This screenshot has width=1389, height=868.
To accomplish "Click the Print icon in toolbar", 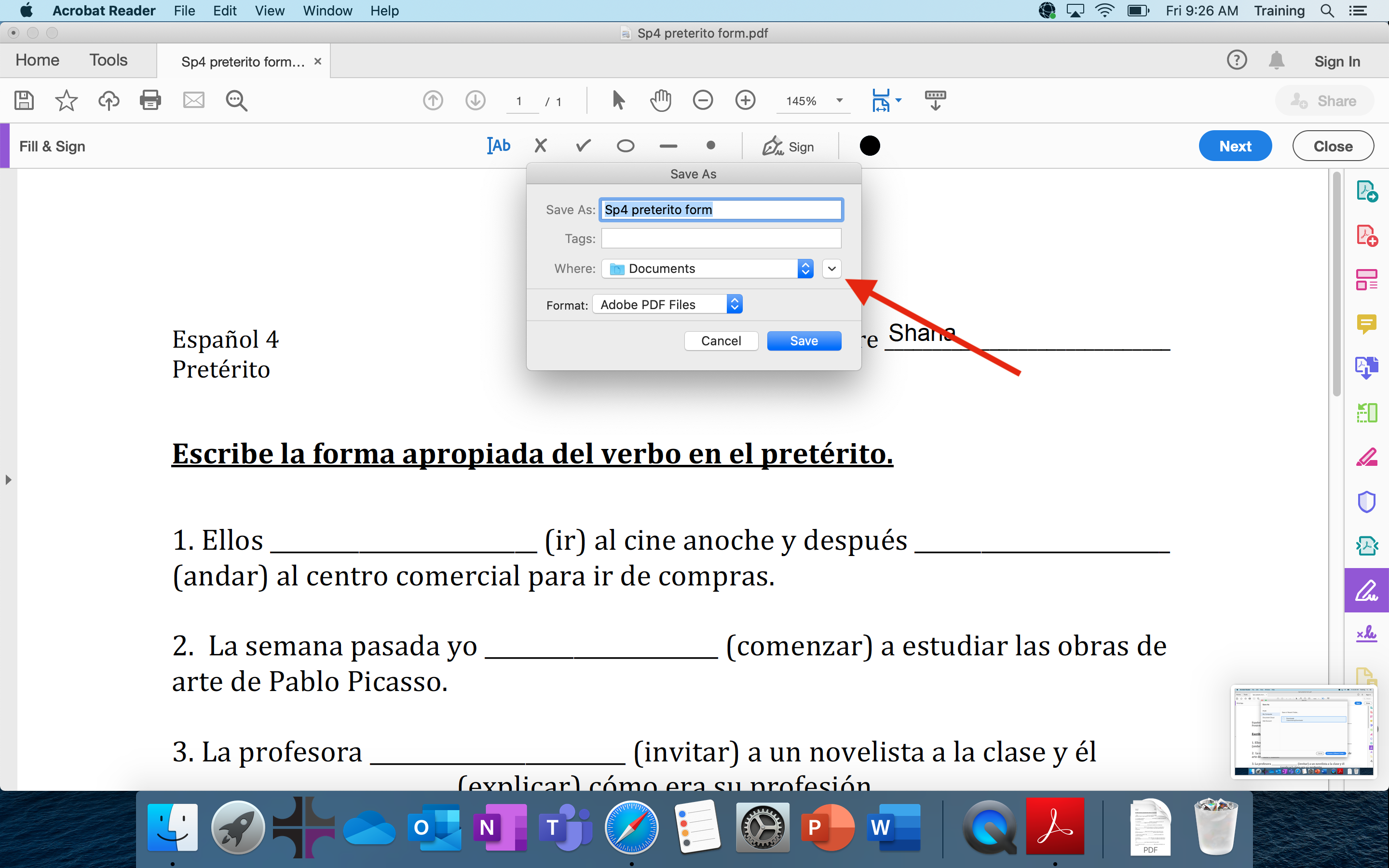I will click(x=150, y=100).
